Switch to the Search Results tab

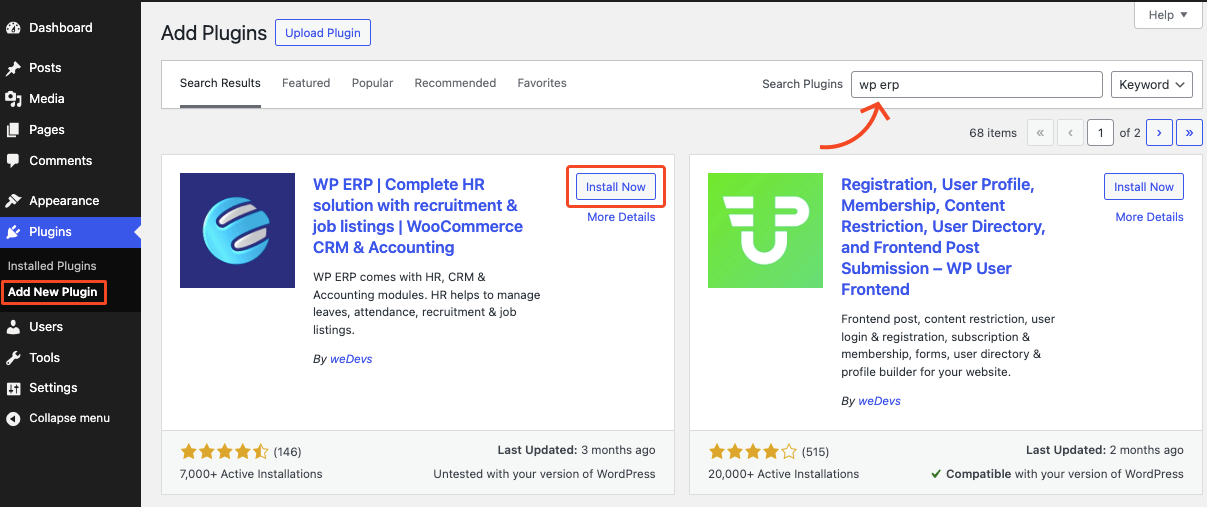[x=220, y=83]
